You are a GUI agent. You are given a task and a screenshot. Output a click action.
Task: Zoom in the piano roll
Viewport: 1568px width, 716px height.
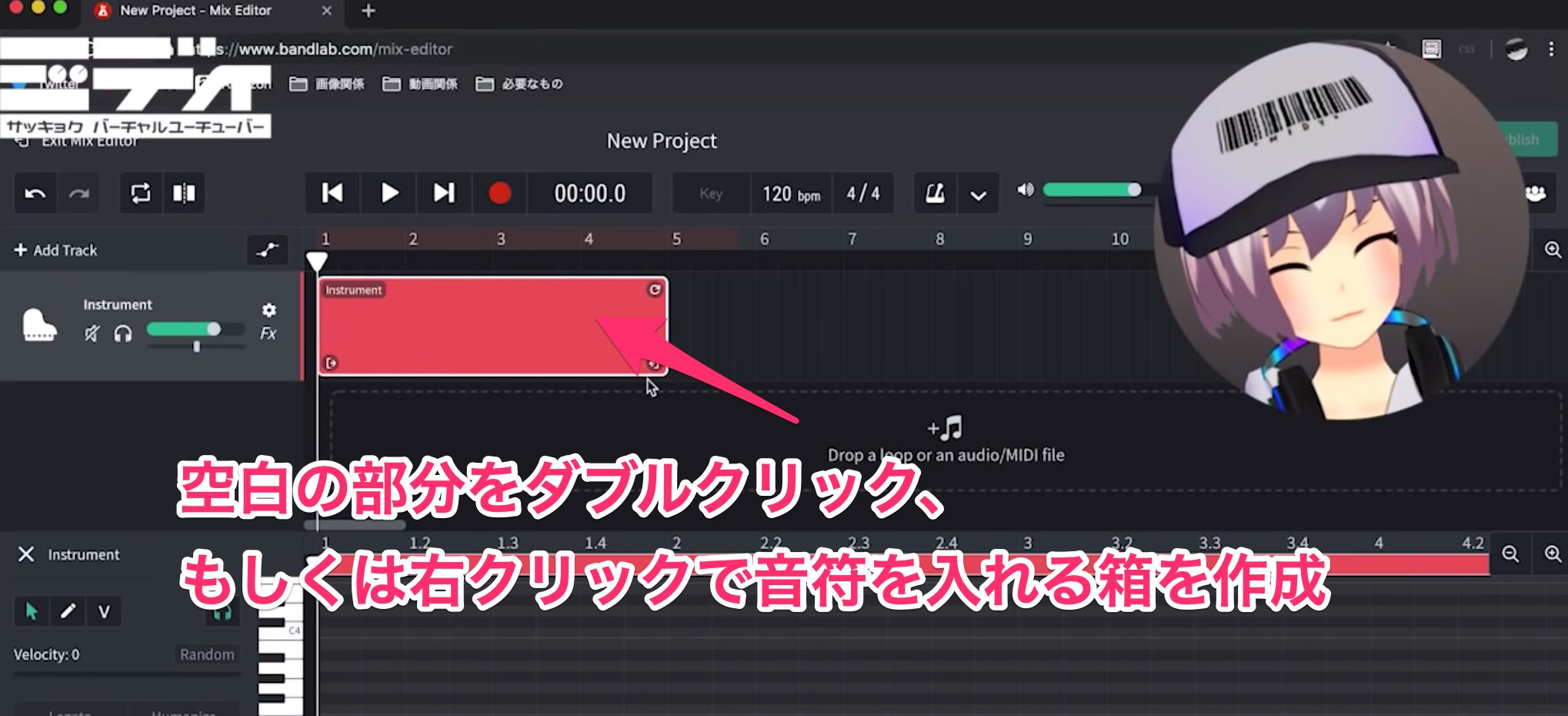(1553, 554)
